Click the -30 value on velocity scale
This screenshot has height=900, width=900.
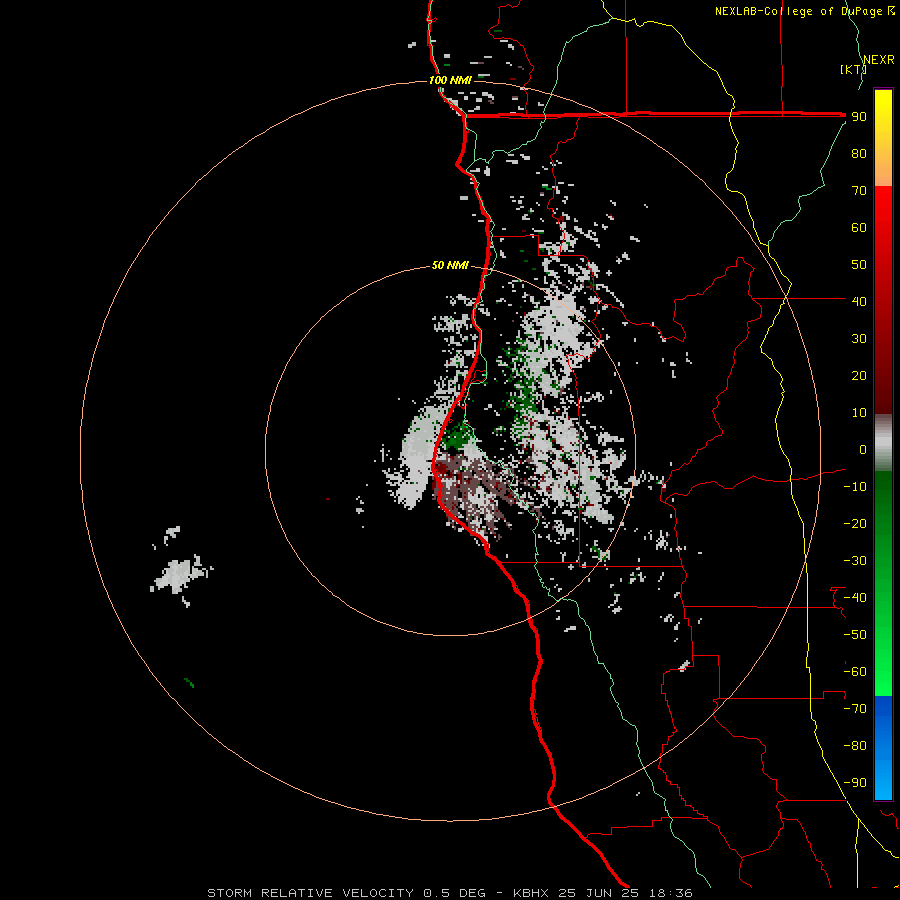coord(855,561)
